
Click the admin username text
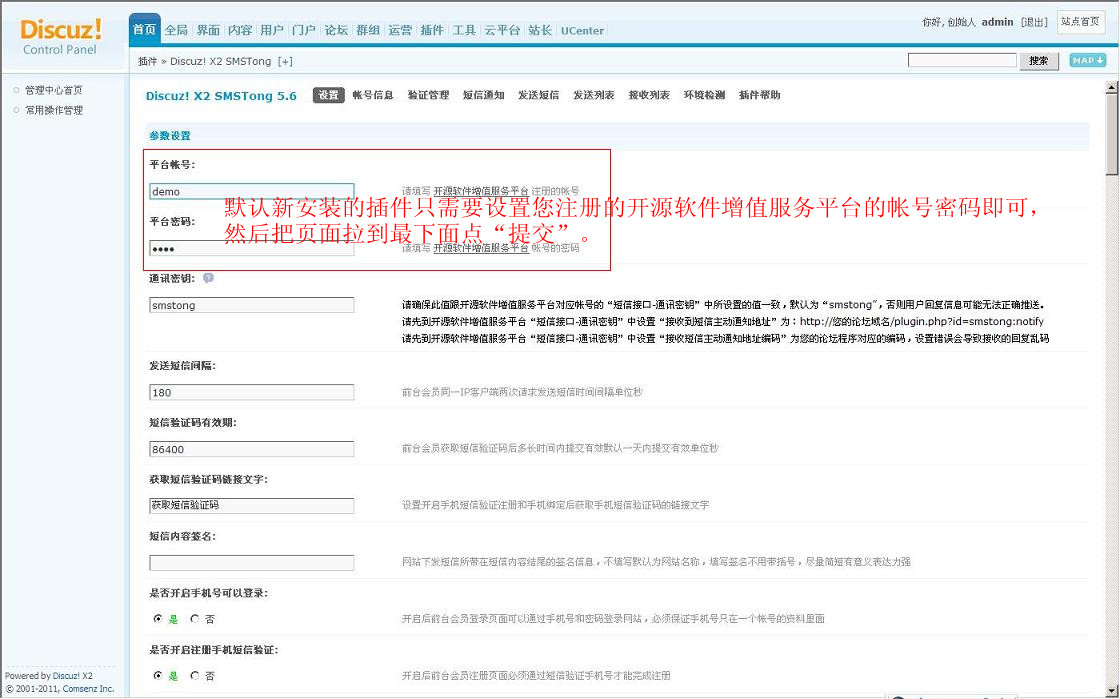pyautogui.click(x=997, y=22)
